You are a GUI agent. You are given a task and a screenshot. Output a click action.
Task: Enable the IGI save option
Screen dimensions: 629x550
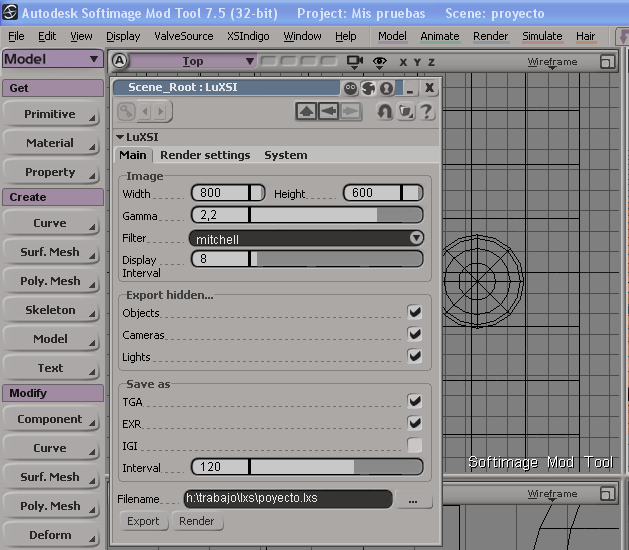pyautogui.click(x=415, y=445)
